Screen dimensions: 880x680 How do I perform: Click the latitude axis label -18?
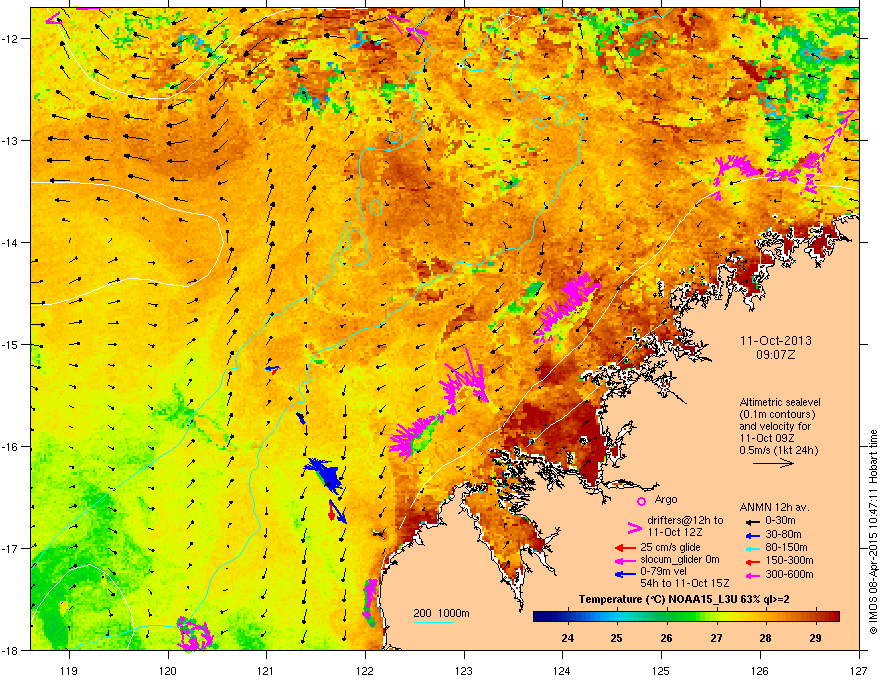(11, 650)
